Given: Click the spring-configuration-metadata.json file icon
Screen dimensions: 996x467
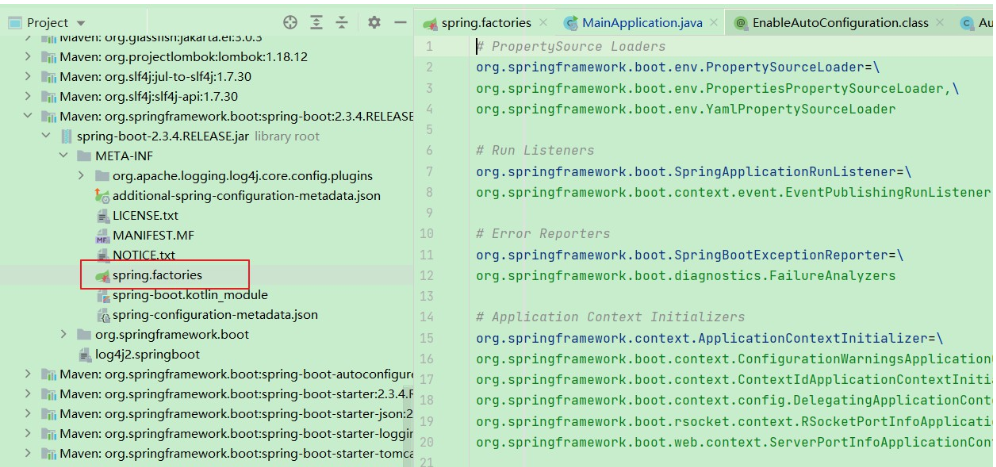Looking at the screenshot, I should pyautogui.click(x=102, y=315).
